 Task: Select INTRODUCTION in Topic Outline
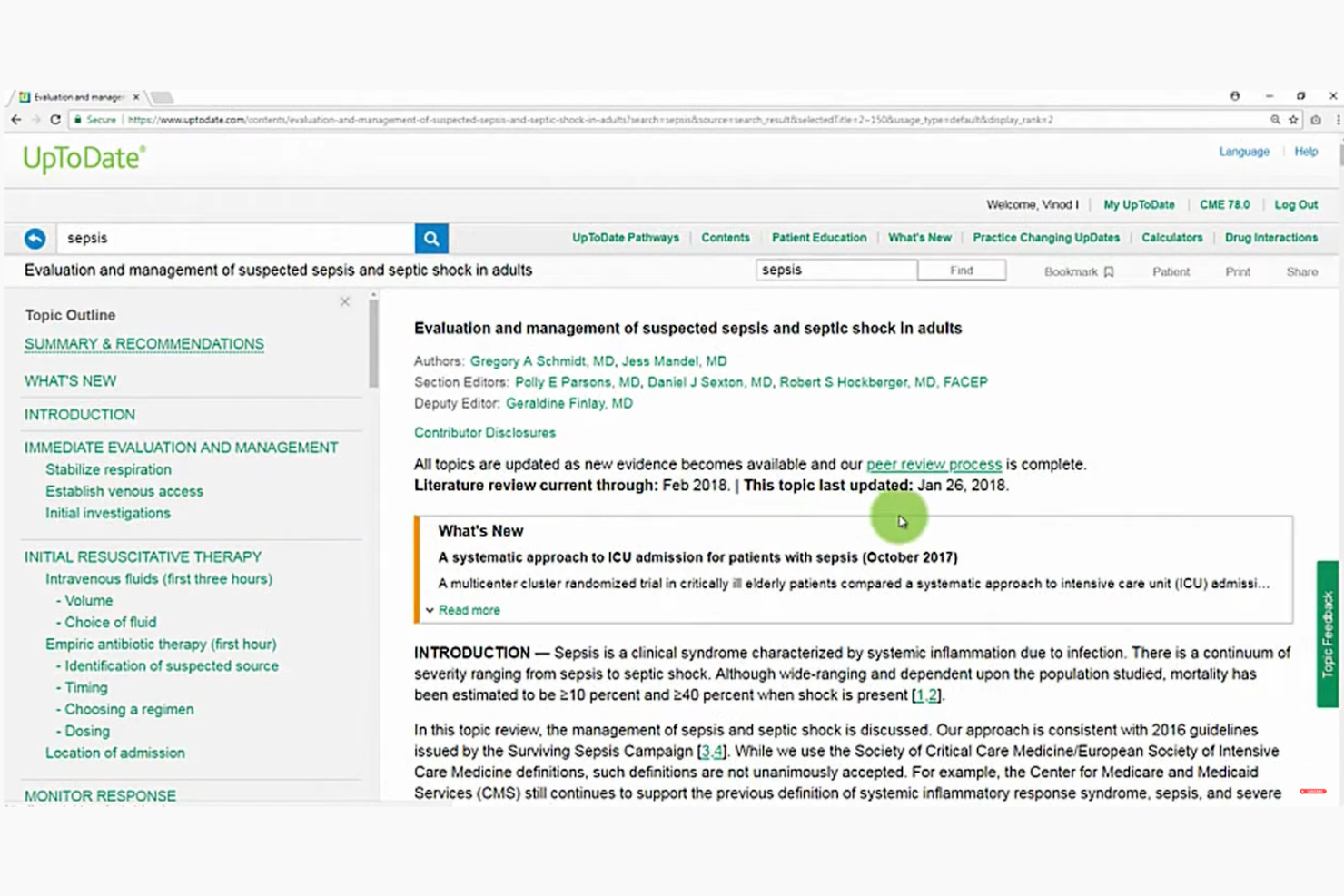pos(80,415)
